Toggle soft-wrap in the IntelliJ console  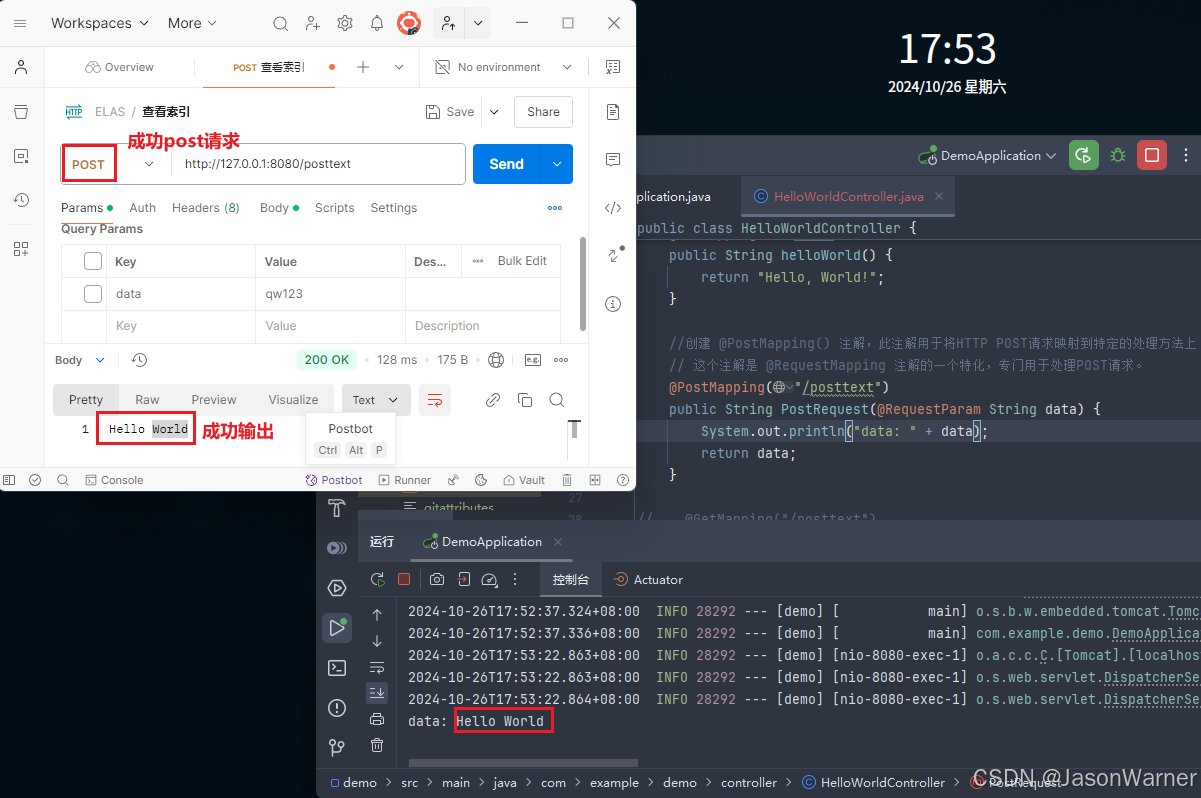click(377, 667)
